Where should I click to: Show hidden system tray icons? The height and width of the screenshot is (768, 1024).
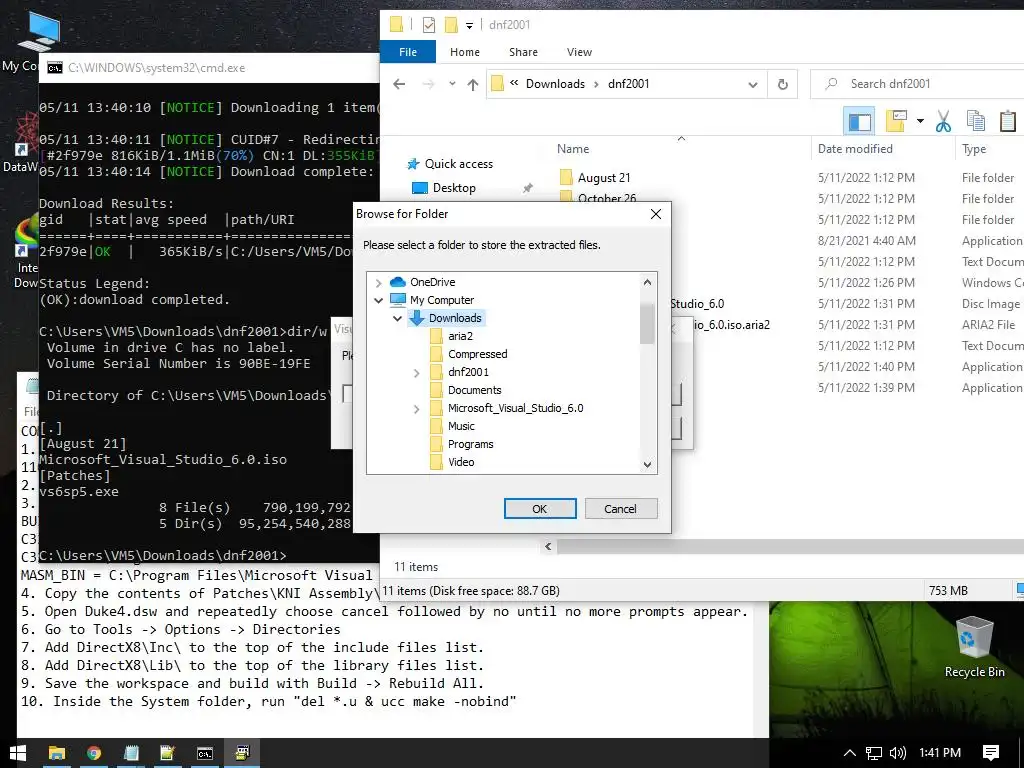[x=850, y=753]
